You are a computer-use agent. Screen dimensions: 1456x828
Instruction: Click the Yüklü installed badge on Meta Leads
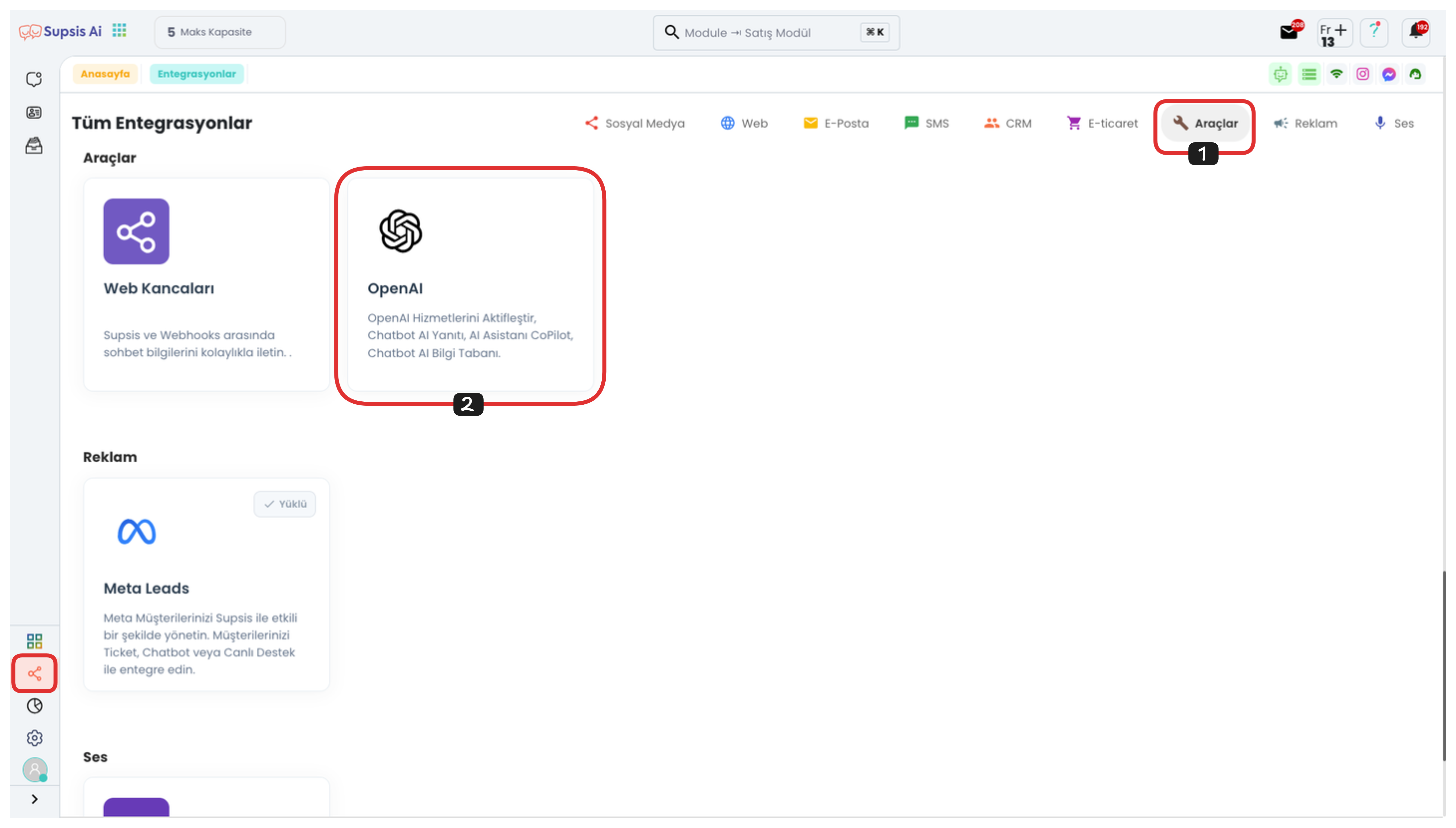click(x=285, y=504)
